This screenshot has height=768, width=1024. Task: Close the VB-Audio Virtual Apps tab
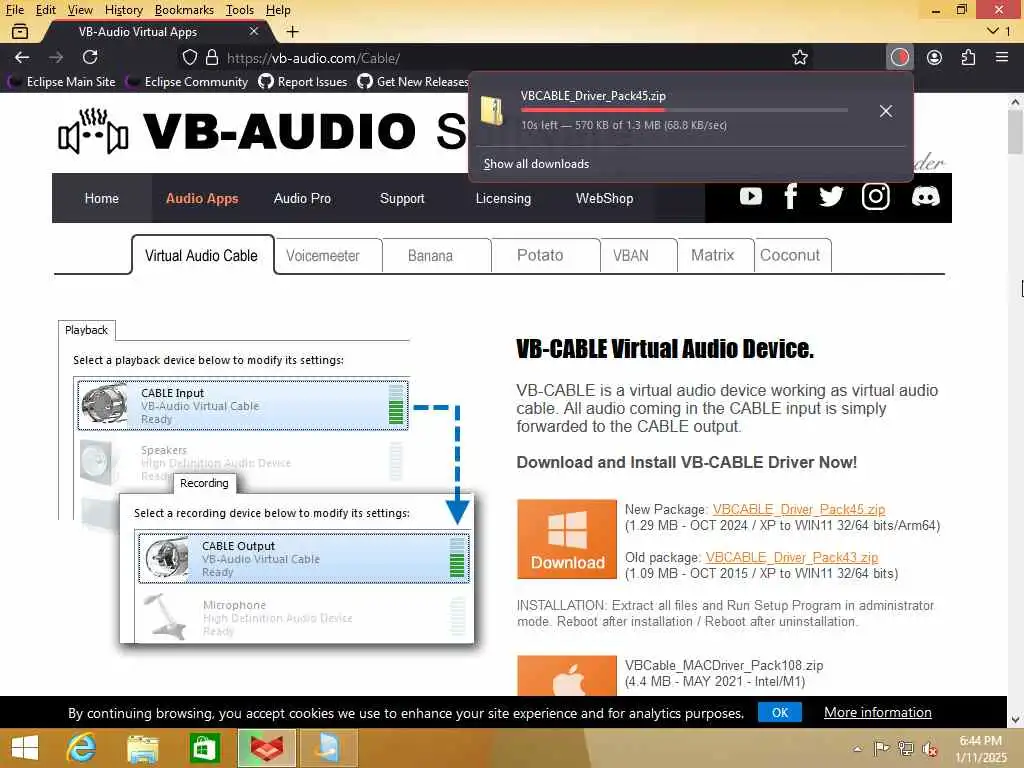pyautogui.click(x=254, y=31)
